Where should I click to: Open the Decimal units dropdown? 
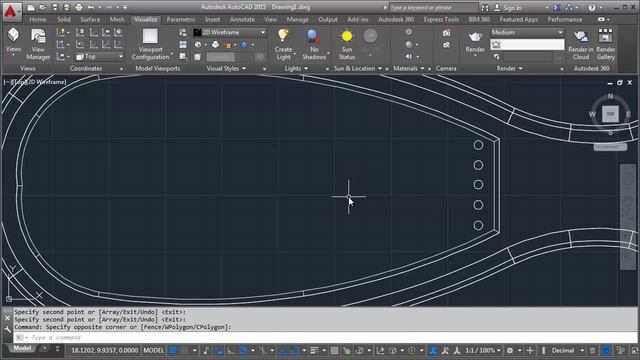click(567, 350)
